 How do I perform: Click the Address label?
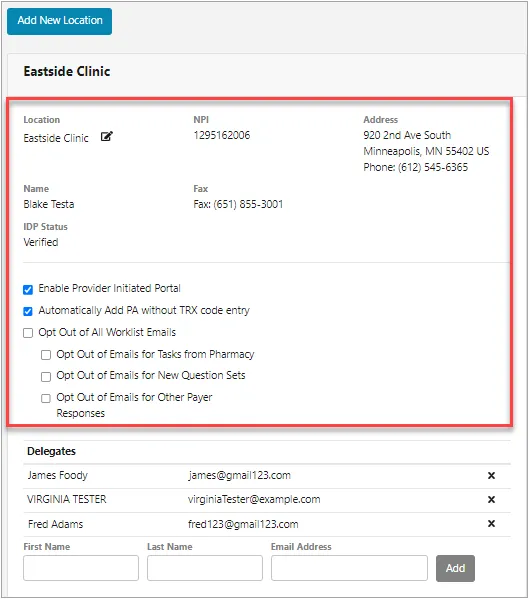tap(380, 120)
